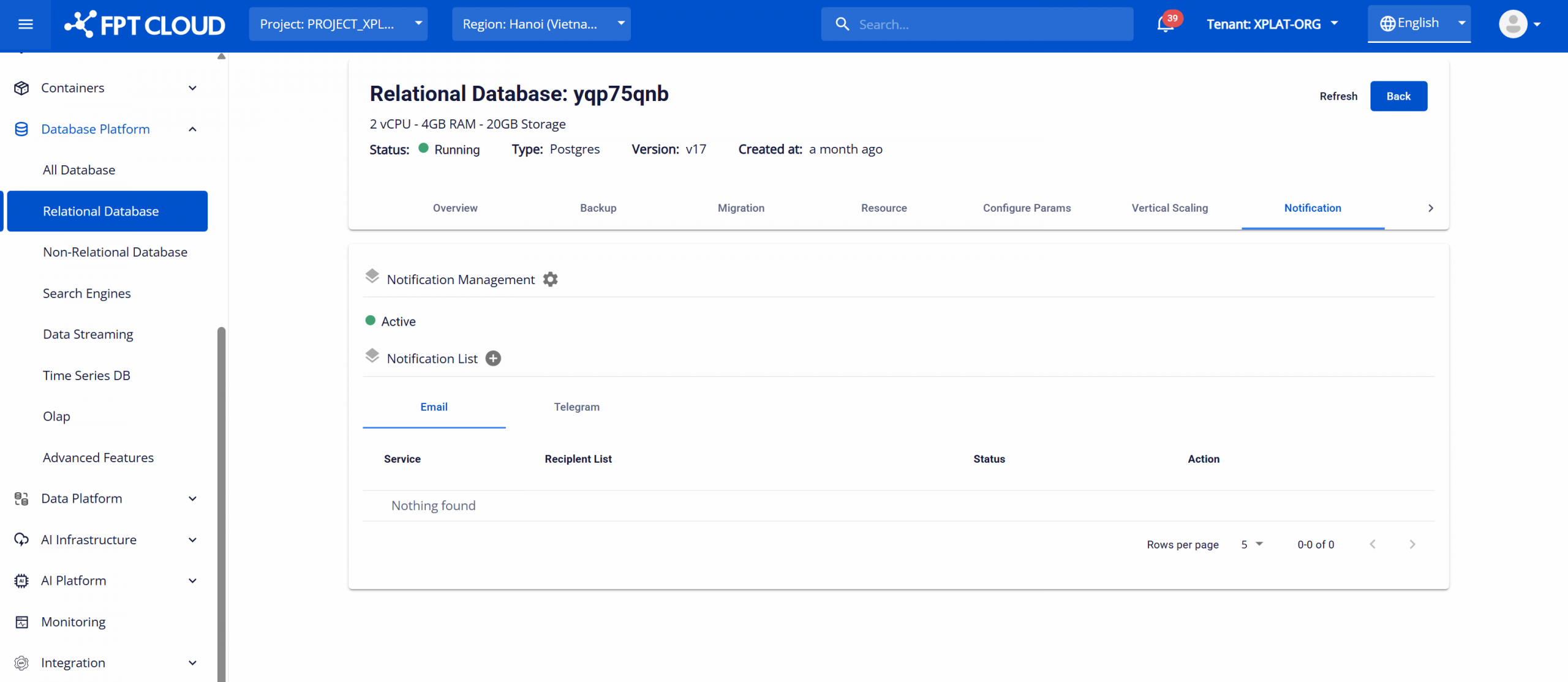1568x682 pixels.
Task: Open the Vertical Scaling tab
Action: coord(1169,208)
